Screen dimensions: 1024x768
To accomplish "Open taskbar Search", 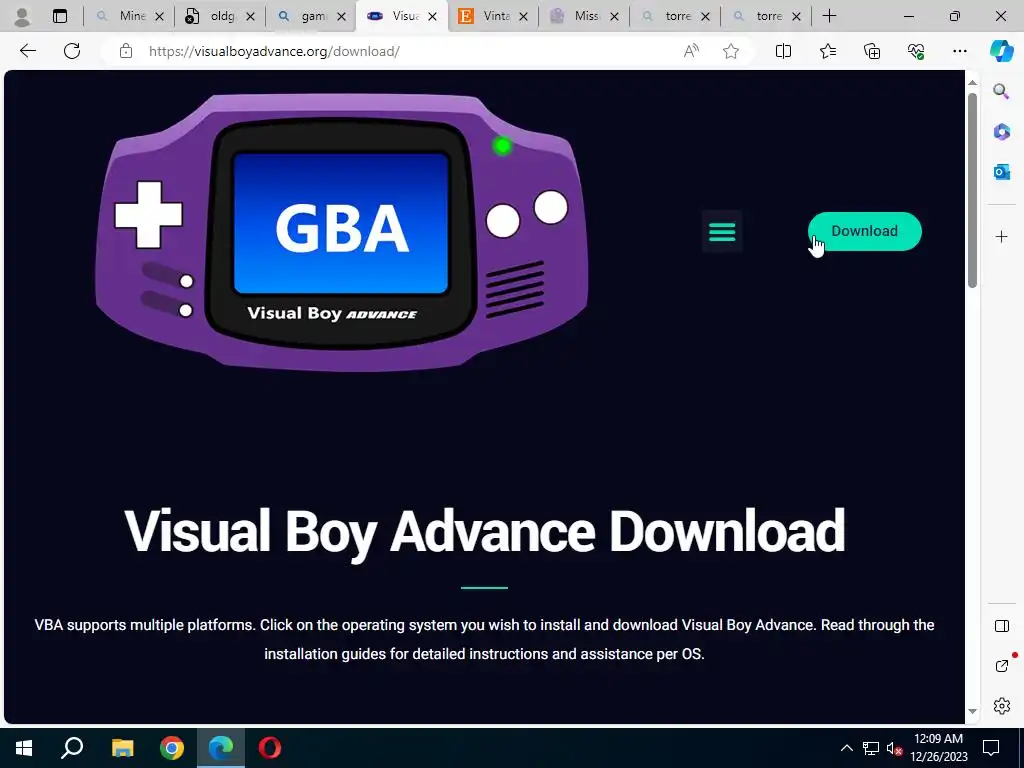I will [72, 748].
